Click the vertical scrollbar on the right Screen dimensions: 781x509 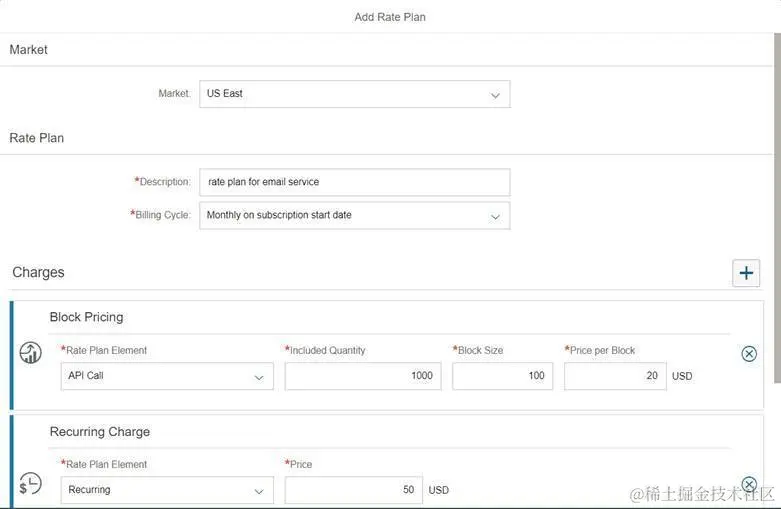point(777,208)
